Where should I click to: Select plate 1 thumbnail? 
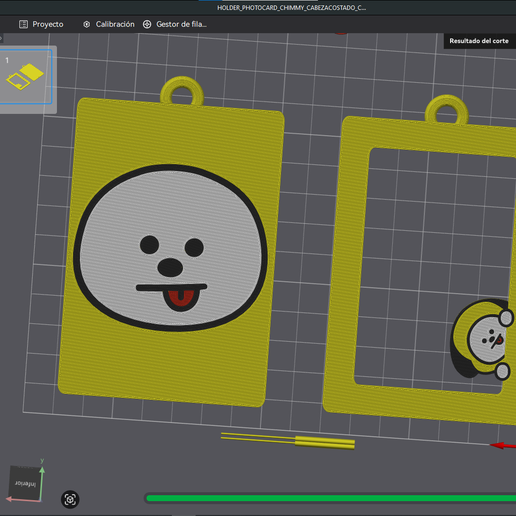point(26,77)
